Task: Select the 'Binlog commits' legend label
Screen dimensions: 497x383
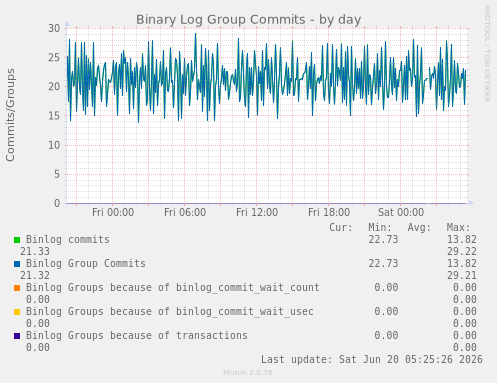Action: pyautogui.click(x=68, y=240)
